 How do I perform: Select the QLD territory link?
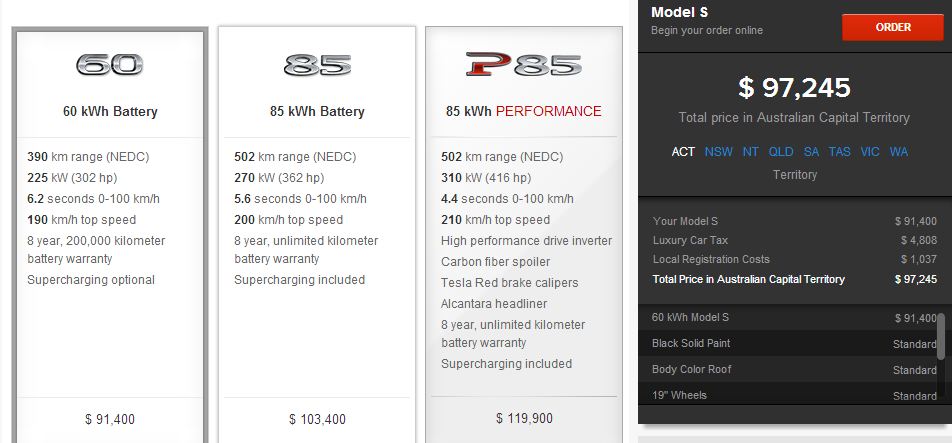(x=781, y=152)
